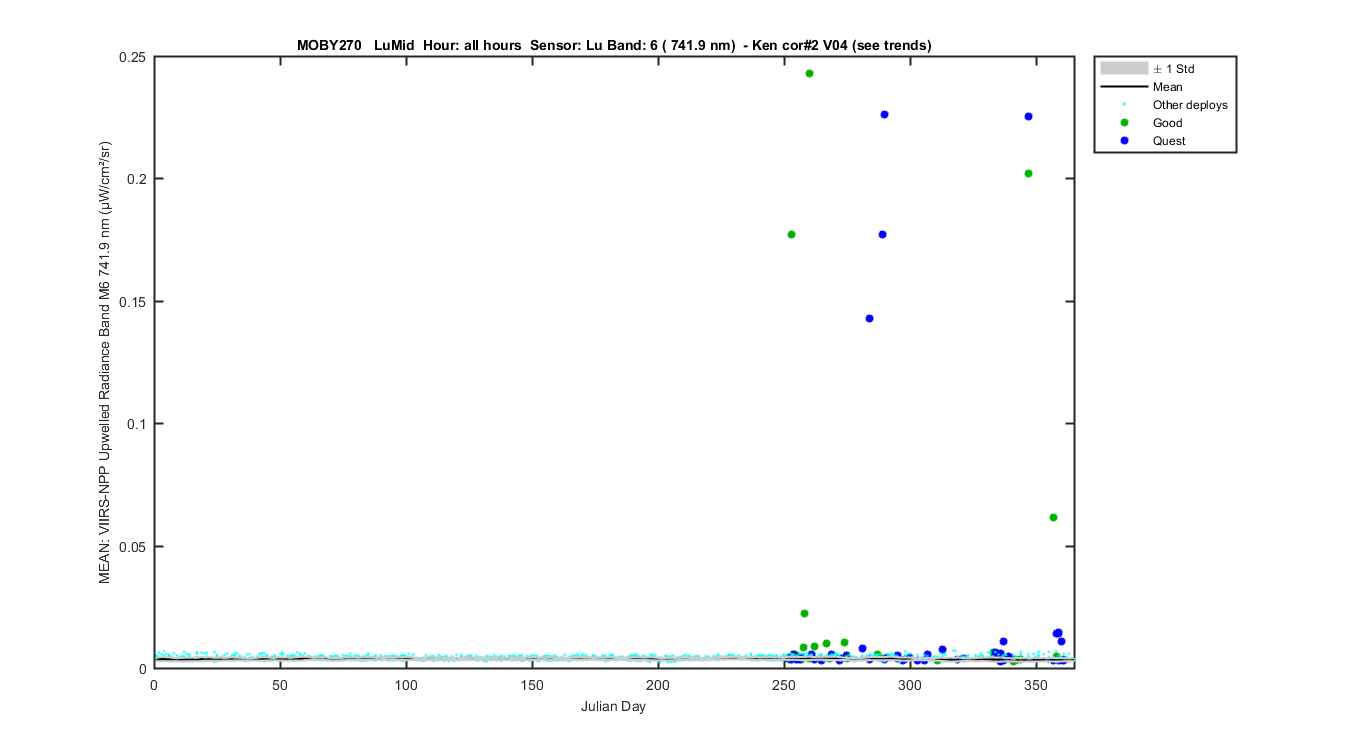Select the 'Mean' legend label

[1167, 87]
